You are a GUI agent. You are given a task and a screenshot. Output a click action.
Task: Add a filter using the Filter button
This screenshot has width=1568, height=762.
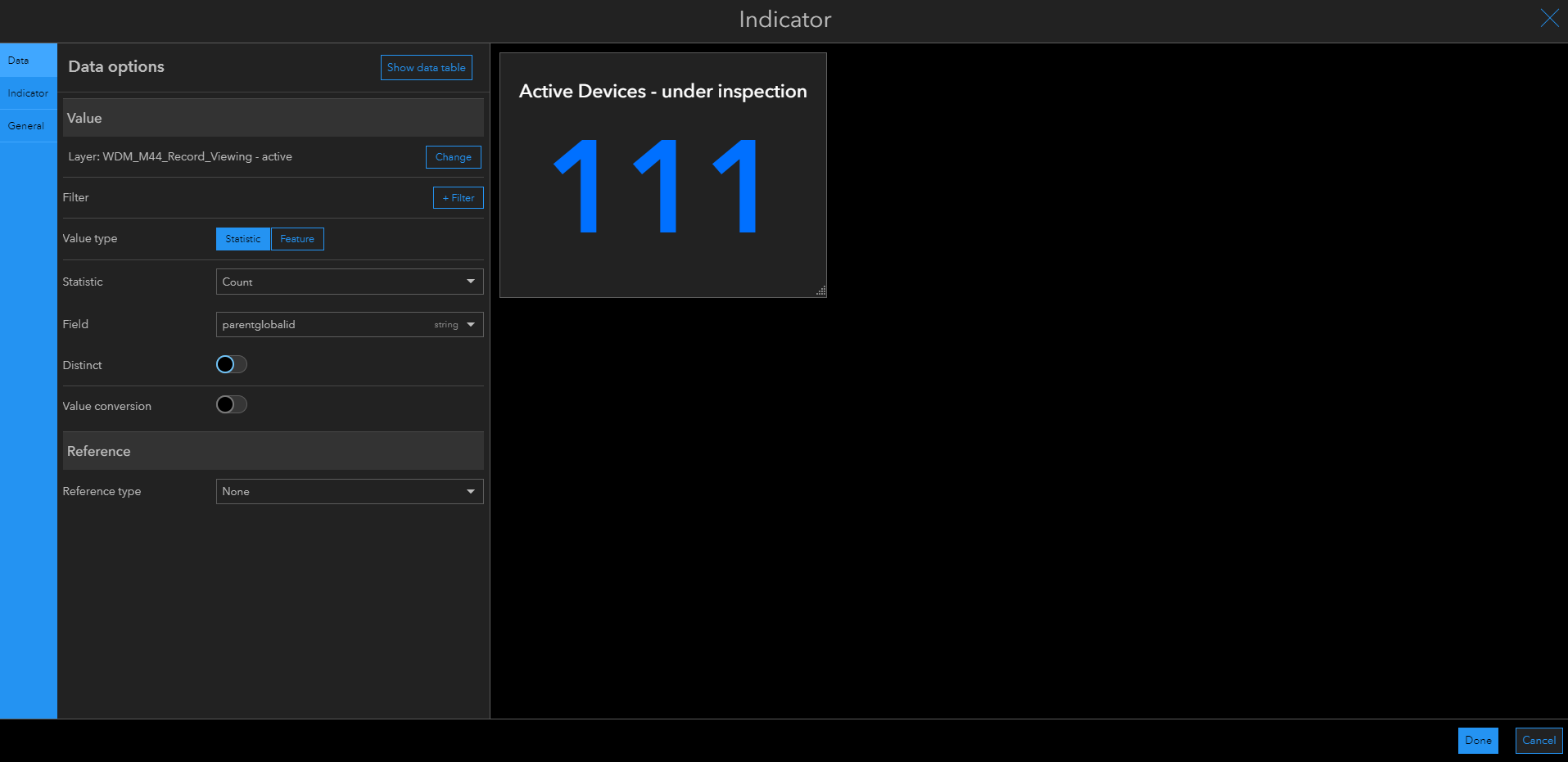tap(458, 197)
